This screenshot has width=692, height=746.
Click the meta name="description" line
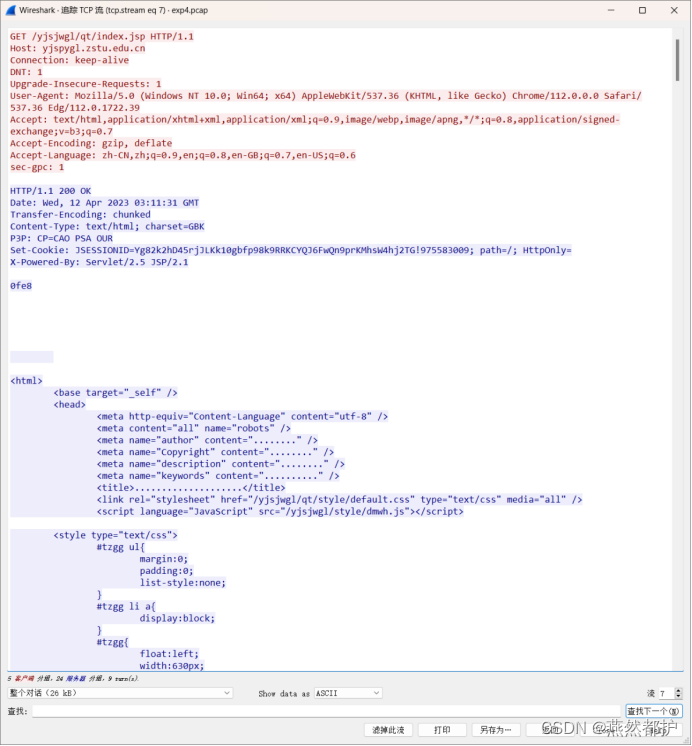click(220, 464)
